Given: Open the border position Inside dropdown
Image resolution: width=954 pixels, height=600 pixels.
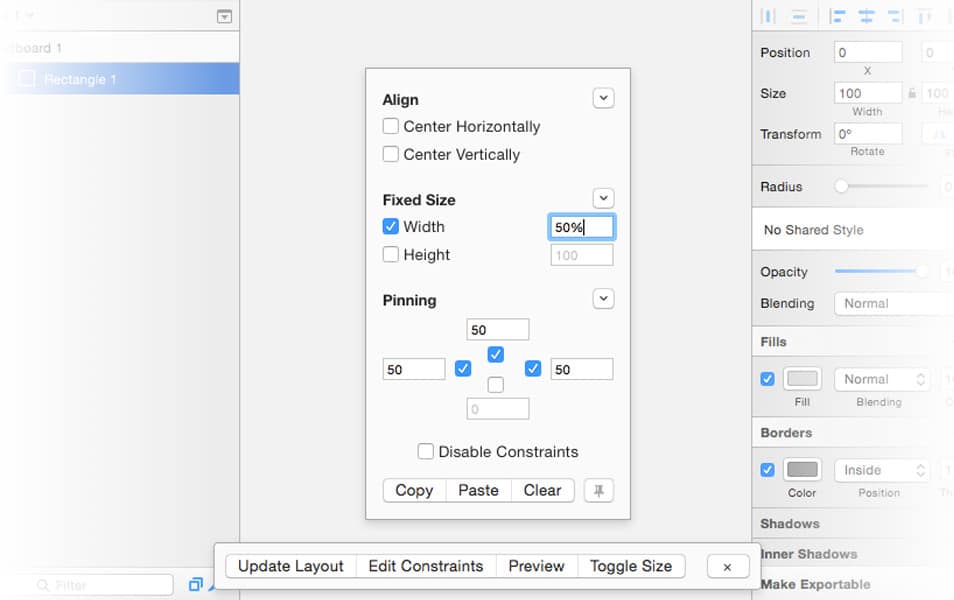Looking at the screenshot, I should (881, 470).
